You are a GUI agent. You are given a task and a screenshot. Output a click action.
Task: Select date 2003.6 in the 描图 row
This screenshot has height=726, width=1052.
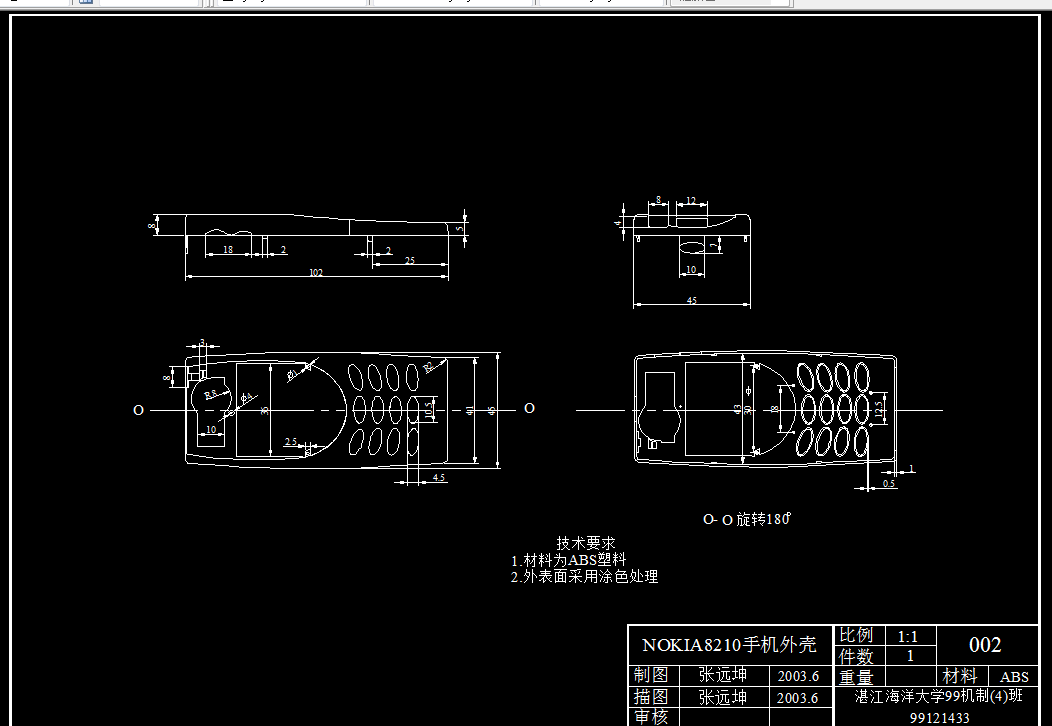[x=798, y=698]
